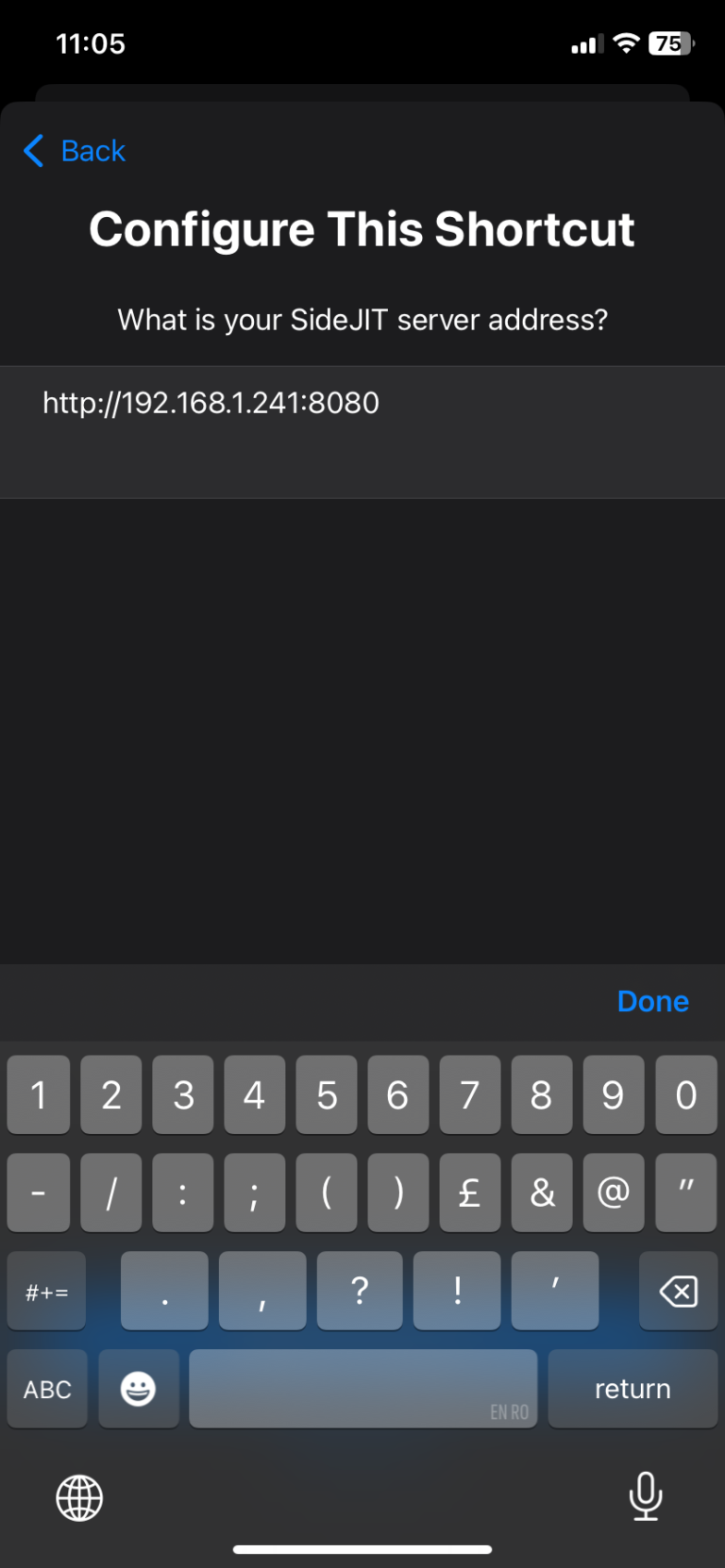Image resolution: width=725 pixels, height=1568 pixels.
Task: Tap the emoji keyboard key
Action: tap(138, 1388)
